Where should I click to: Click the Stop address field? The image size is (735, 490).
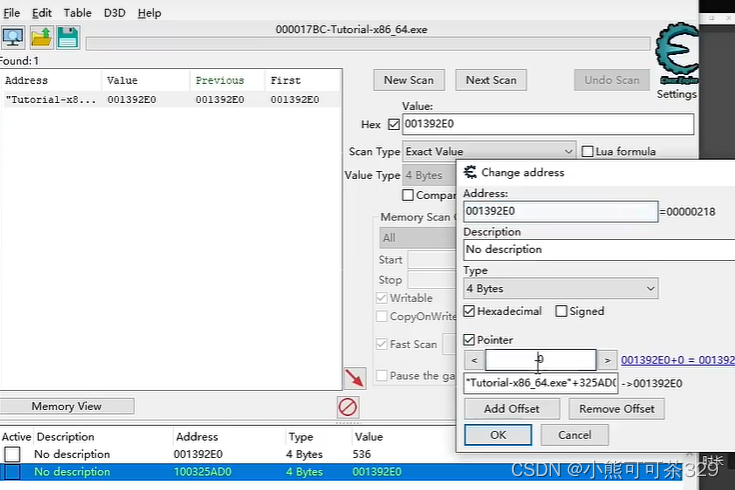(x=432, y=280)
